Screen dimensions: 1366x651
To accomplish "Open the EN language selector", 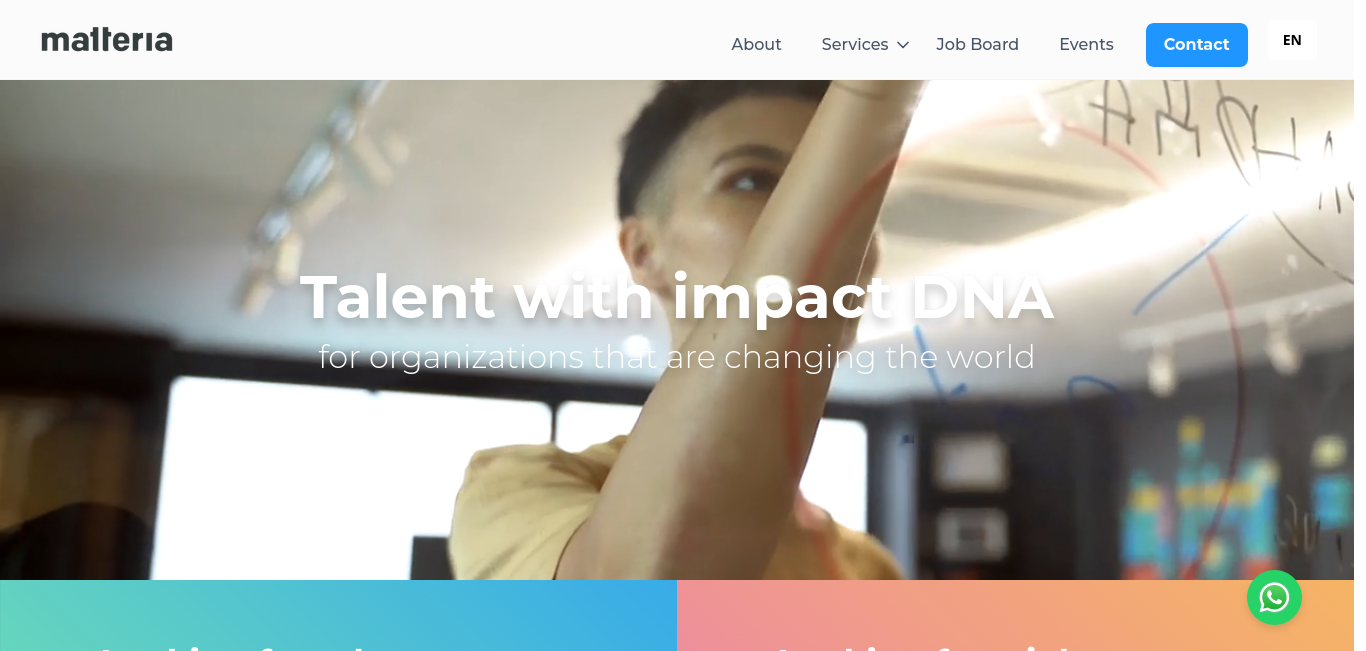I will pos(1292,40).
